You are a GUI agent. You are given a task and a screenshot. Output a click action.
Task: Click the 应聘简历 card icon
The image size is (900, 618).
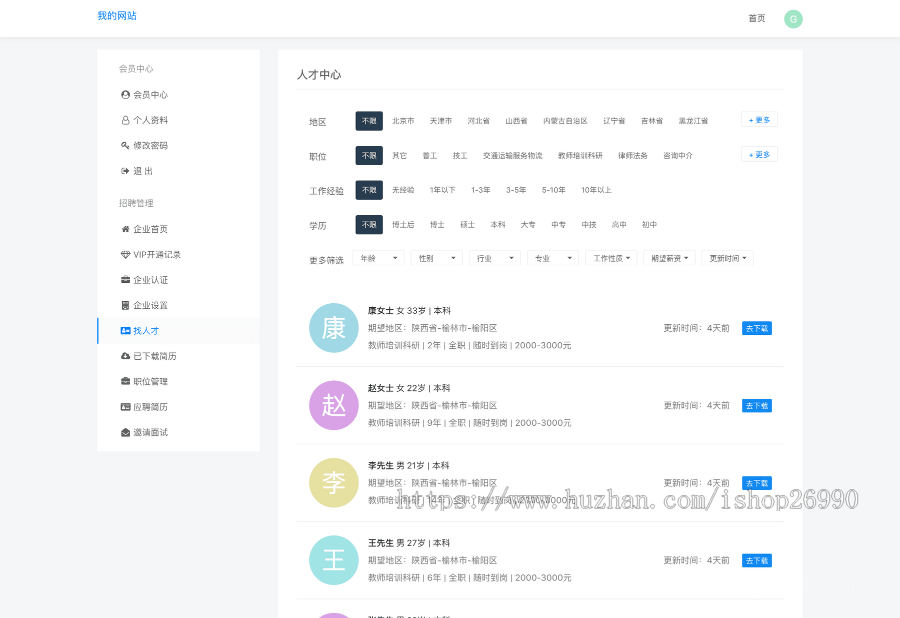125,407
